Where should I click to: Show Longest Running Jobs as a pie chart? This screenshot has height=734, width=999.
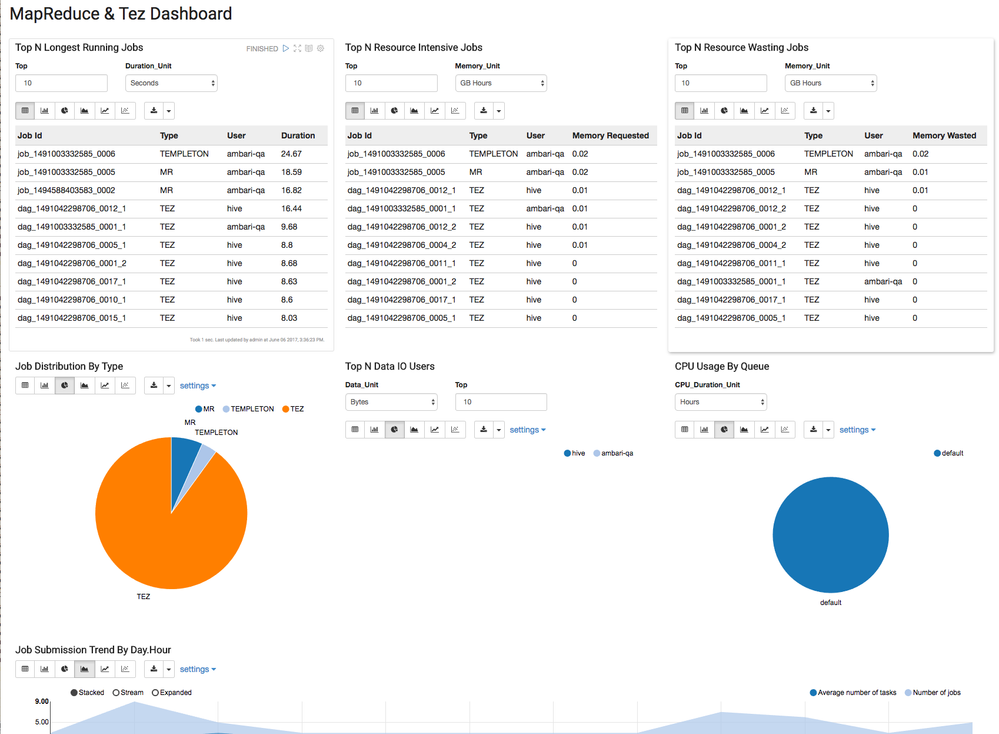(64, 111)
